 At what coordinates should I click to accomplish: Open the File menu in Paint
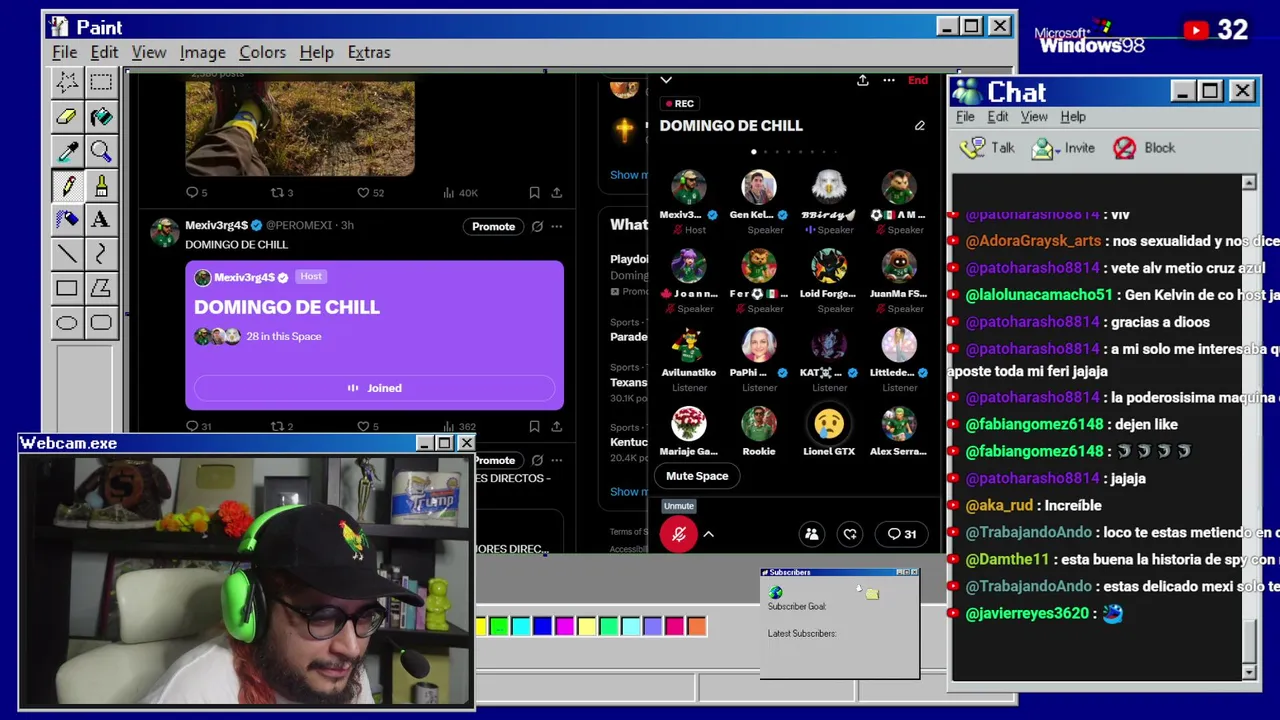(64, 52)
